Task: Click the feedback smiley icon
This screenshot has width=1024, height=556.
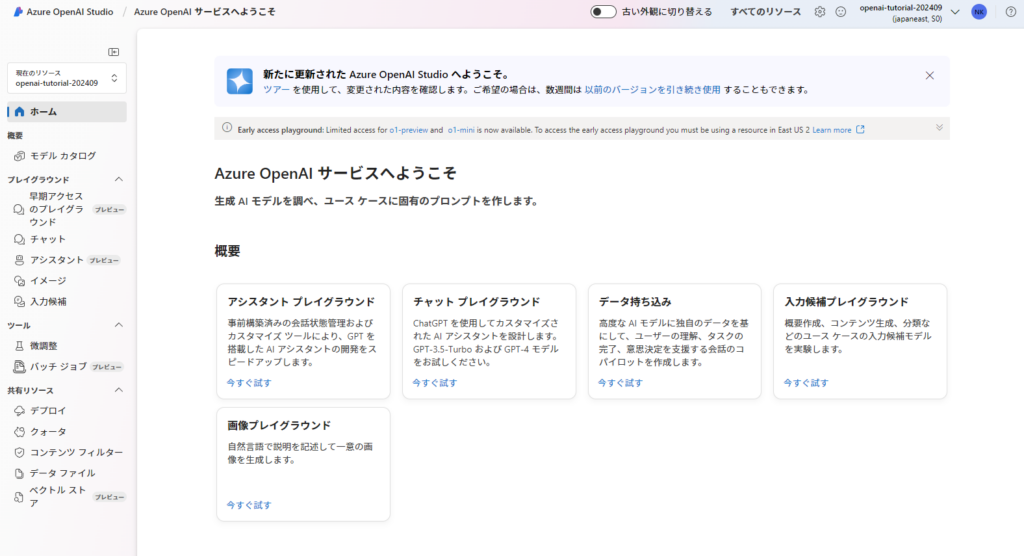Action: click(840, 12)
